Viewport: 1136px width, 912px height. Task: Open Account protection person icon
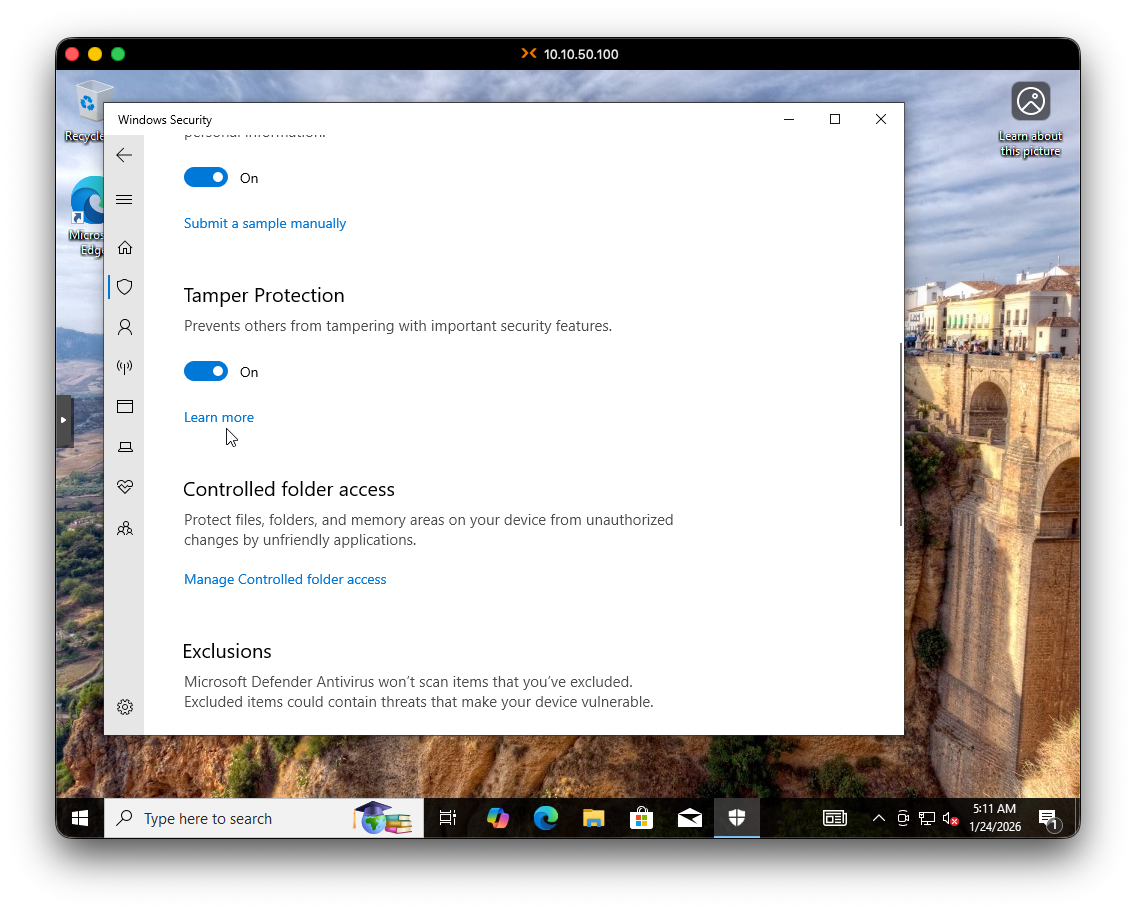click(124, 327)
